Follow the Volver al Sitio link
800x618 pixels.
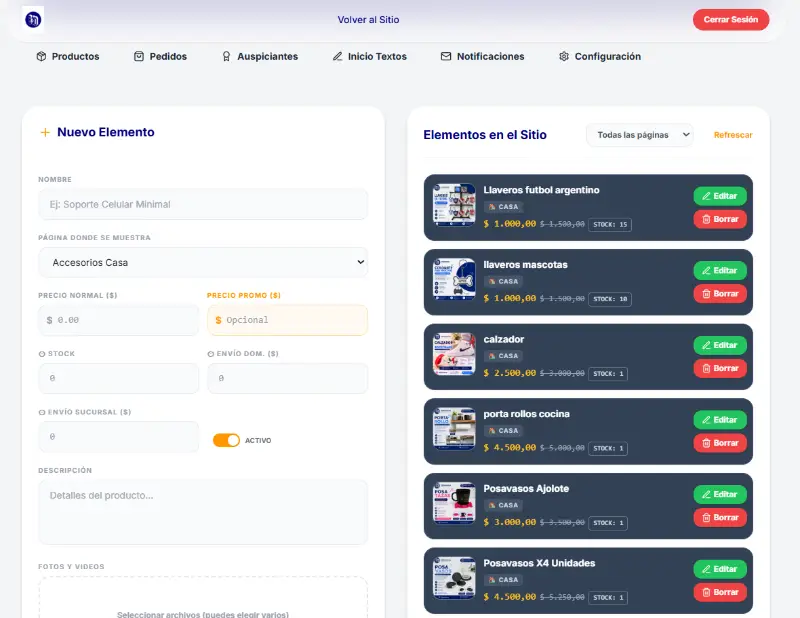click(x=368, y=19)
